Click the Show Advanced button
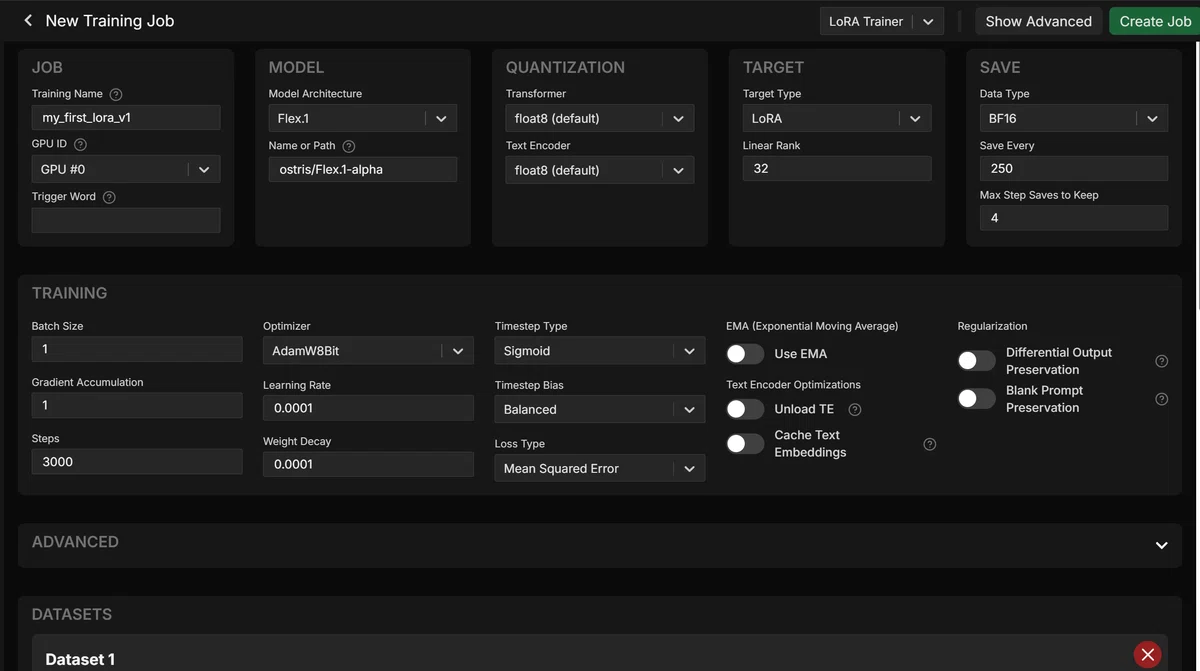 coord(1038,21)
